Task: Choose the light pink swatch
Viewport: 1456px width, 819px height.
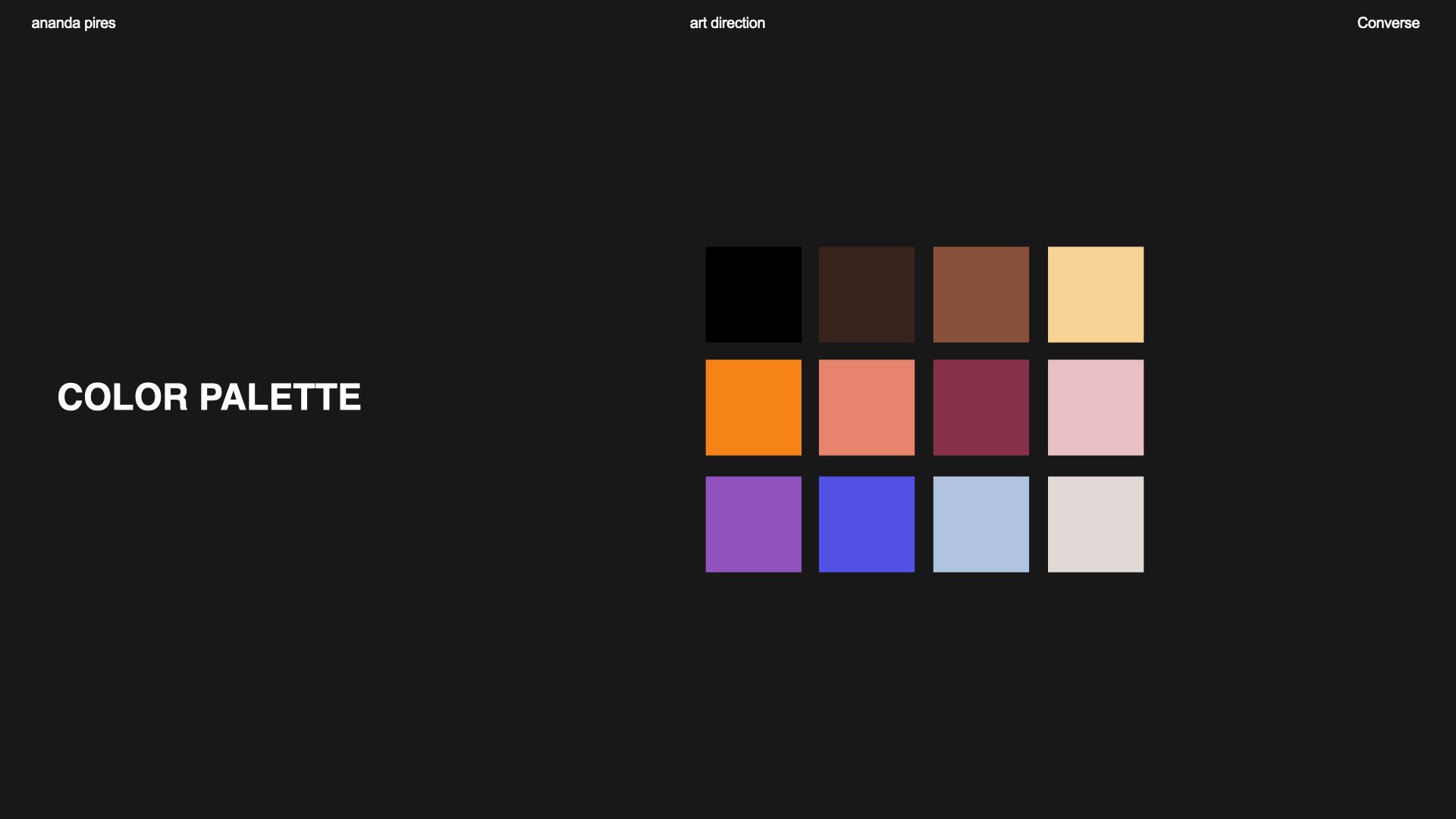Action: coord(1095,407)
